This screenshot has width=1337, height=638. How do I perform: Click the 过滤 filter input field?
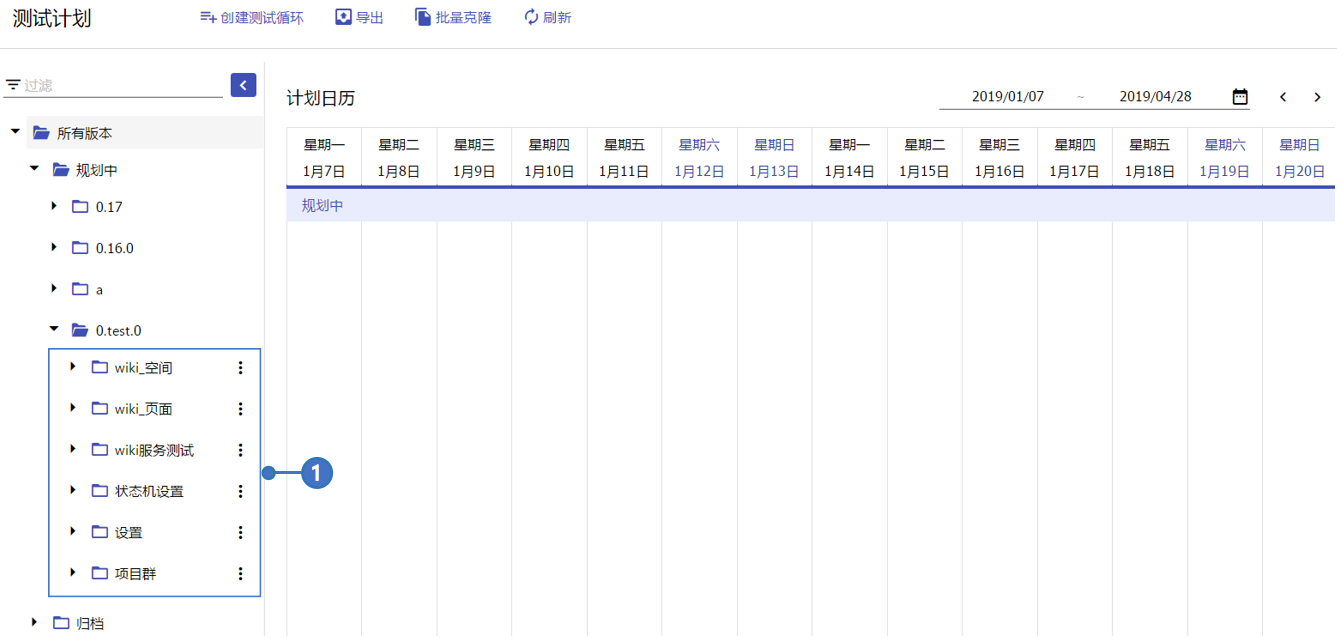click(120, 86)
